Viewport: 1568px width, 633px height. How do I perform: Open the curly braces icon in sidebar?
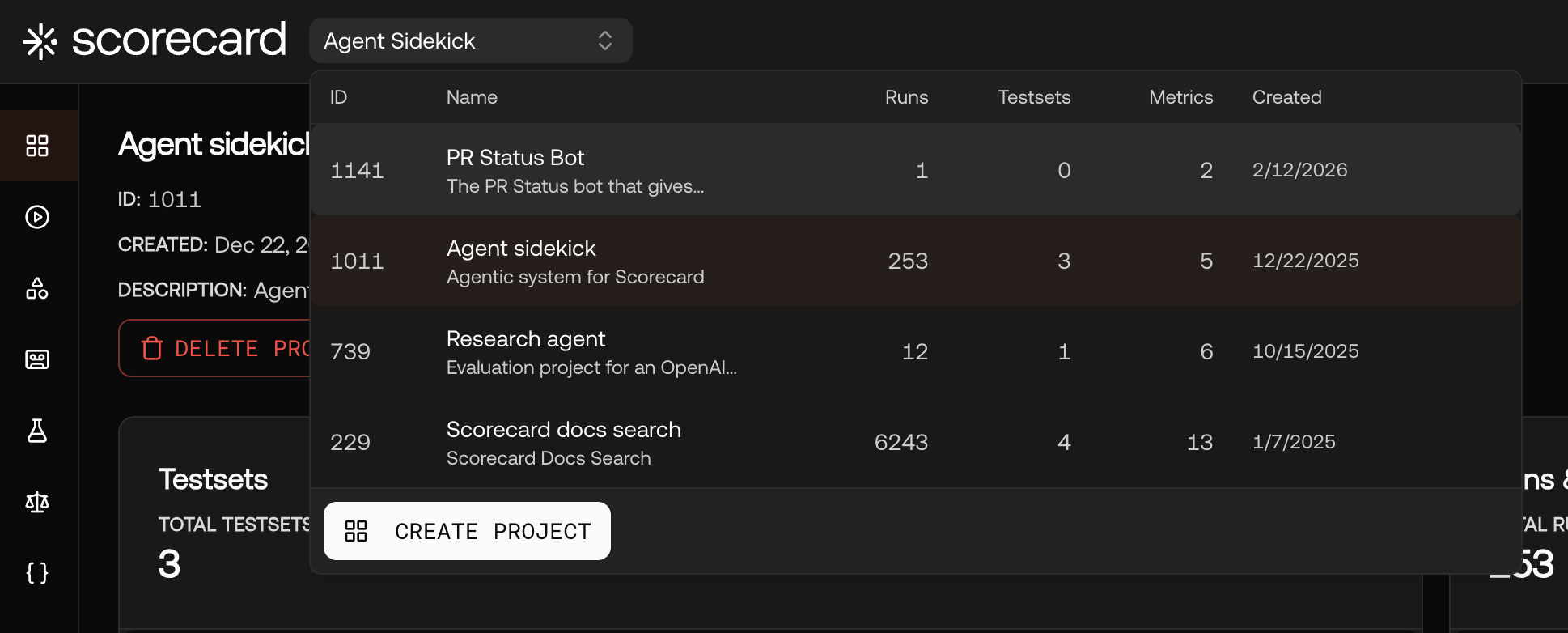click(37, 573)
